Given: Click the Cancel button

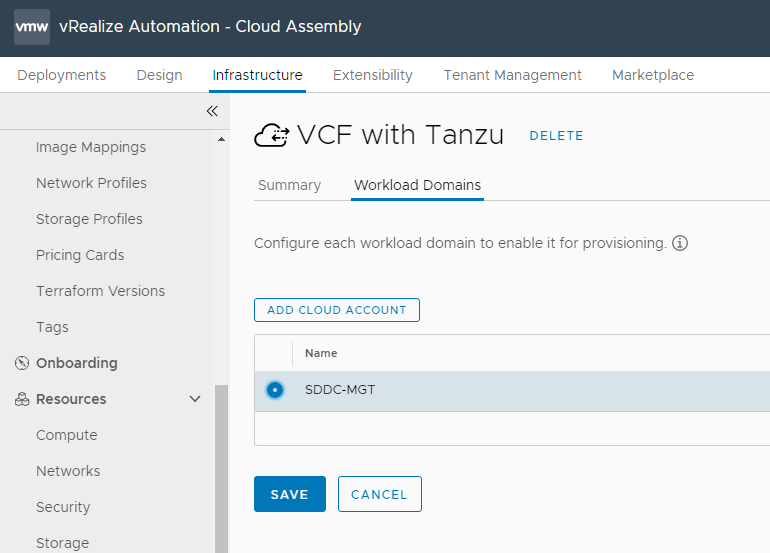Looking at the screenshot, I should (380, 494).
